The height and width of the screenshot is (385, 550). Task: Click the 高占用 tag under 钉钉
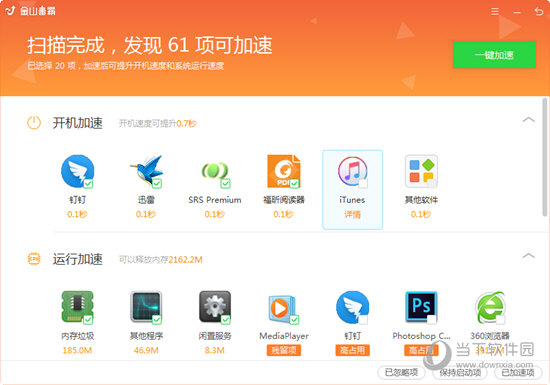click(353, 350)
